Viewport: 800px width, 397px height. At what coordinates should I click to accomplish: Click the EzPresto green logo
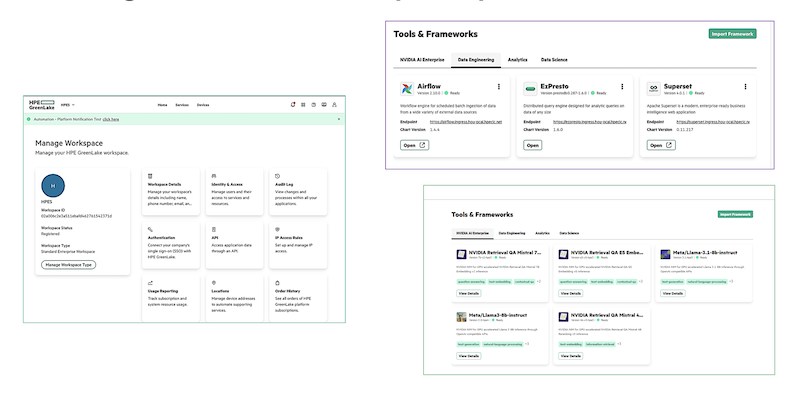click(531, 89)
